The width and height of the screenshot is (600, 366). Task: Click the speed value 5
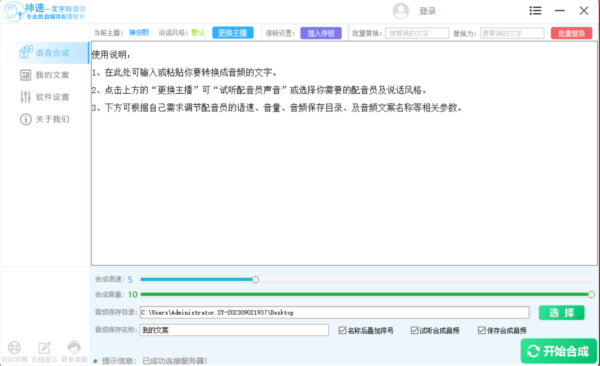[130, 279]
